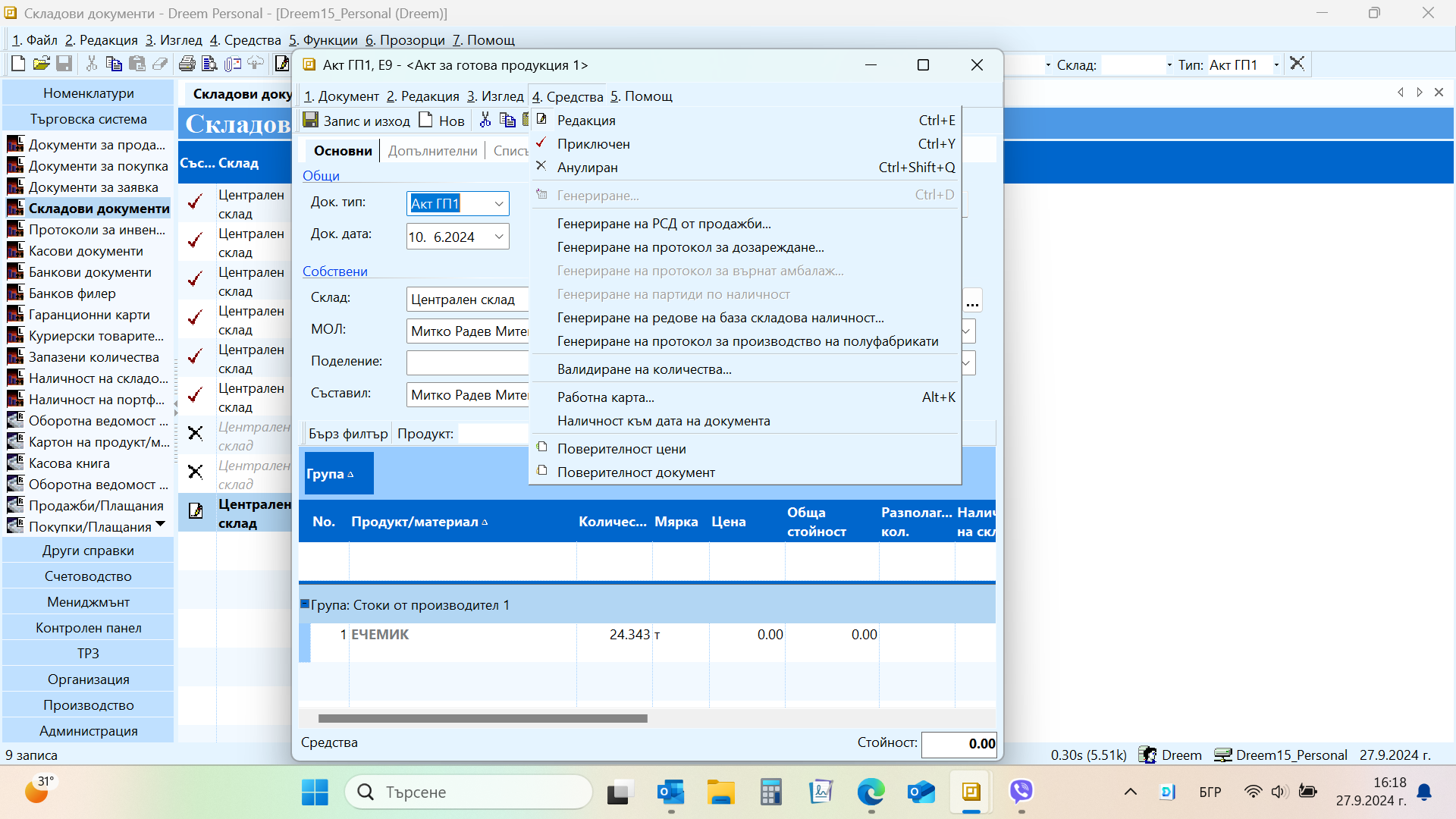1456x819 pixels.
Task: Click the Група sort header button
Action: pos(339,473)
